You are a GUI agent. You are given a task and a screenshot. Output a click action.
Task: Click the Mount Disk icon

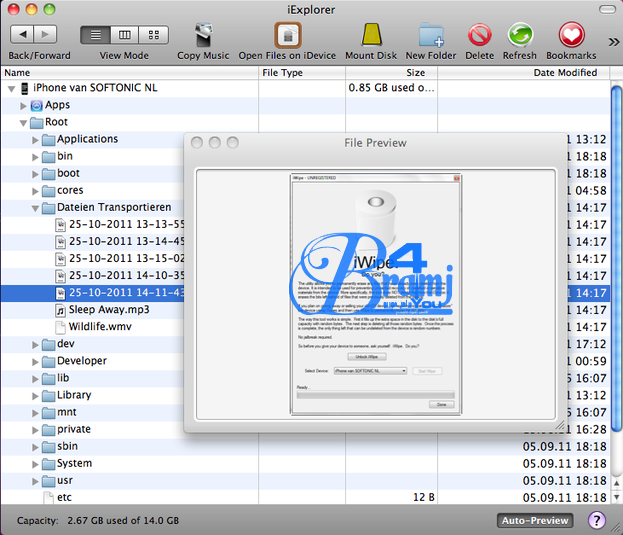371,35
